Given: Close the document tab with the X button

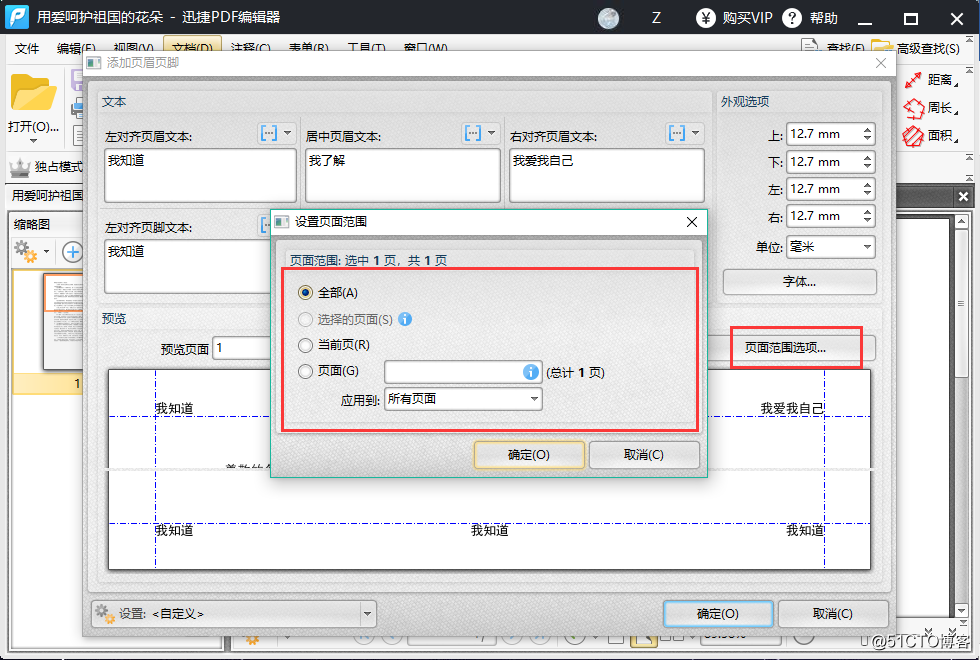Looking at the screenshot, I should click(963, 196).
